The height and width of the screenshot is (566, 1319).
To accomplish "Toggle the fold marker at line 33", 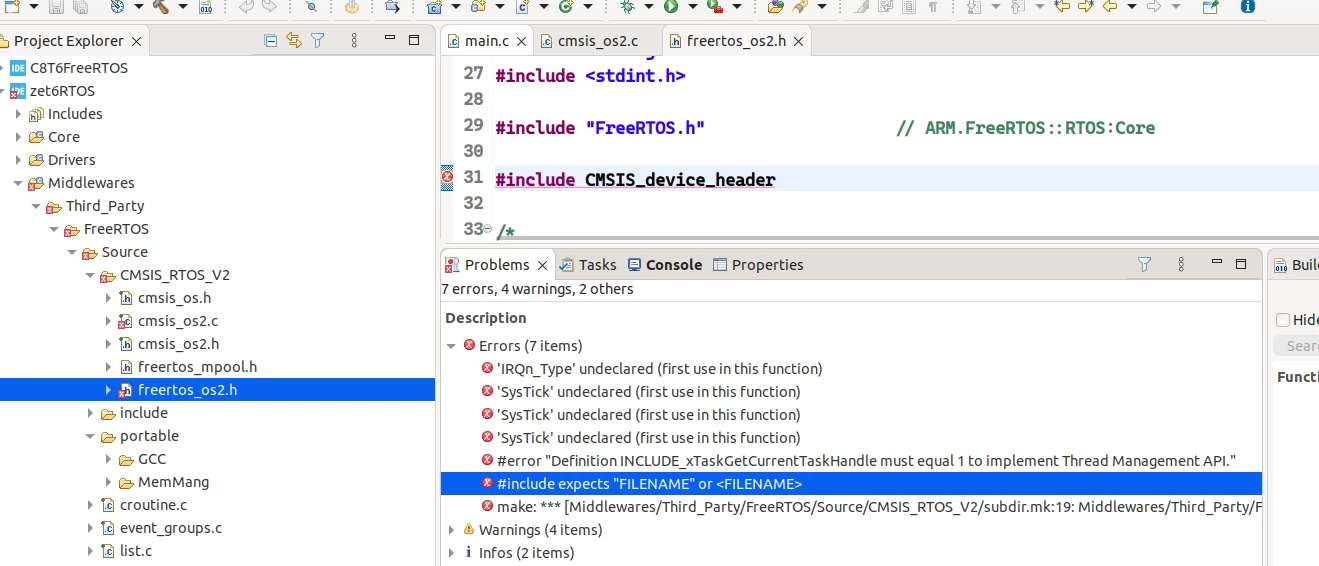I will point(488,230).
